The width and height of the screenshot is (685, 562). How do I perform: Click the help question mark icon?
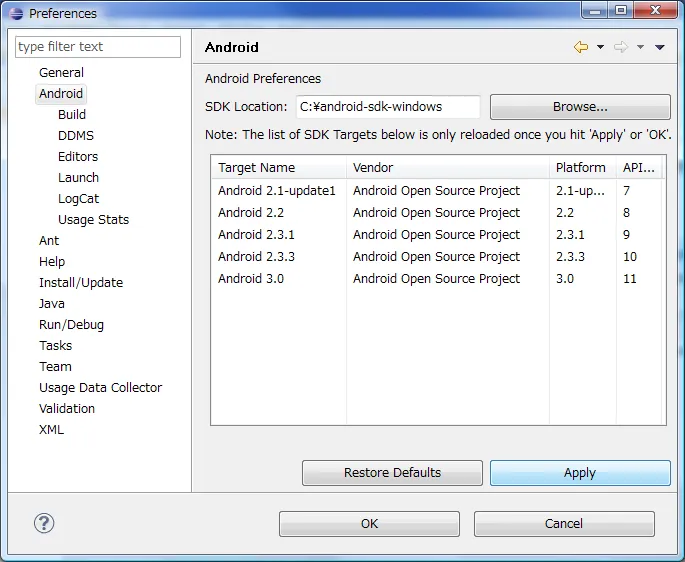(x=44, y=523)
